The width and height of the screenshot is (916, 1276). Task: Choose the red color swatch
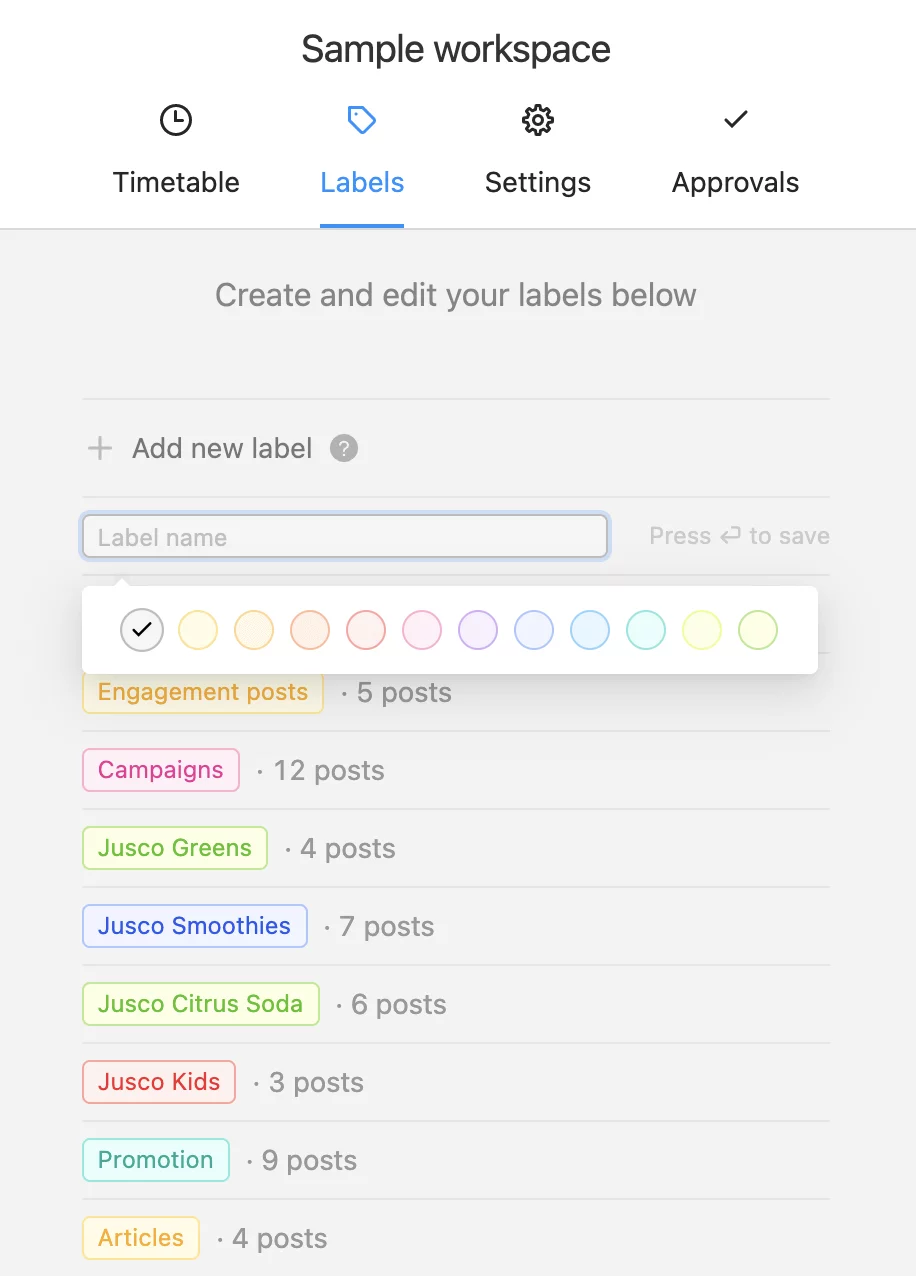click(x=366, y=630)
